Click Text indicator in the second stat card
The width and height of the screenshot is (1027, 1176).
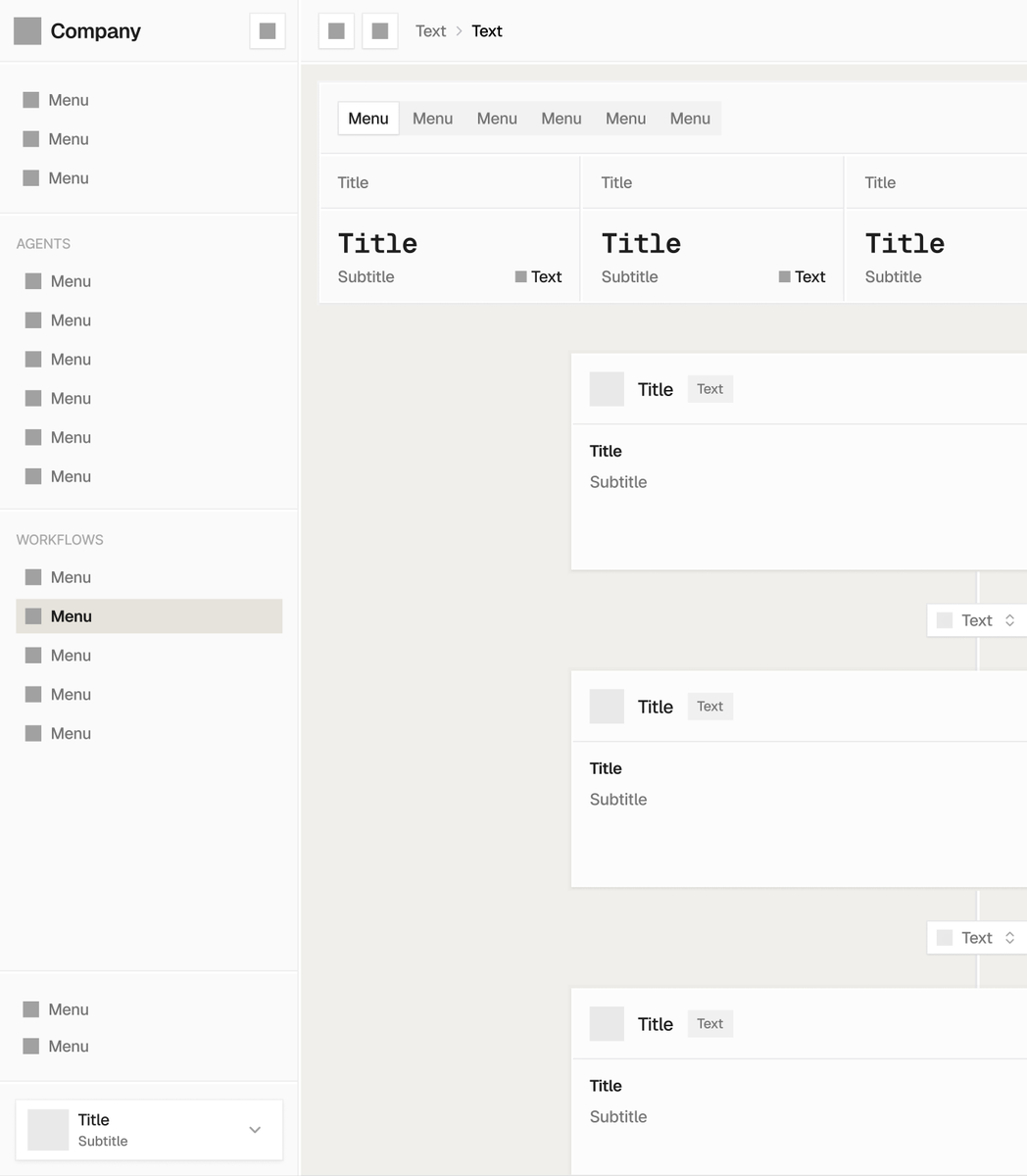pyautogui.click(x=803, y=277)
